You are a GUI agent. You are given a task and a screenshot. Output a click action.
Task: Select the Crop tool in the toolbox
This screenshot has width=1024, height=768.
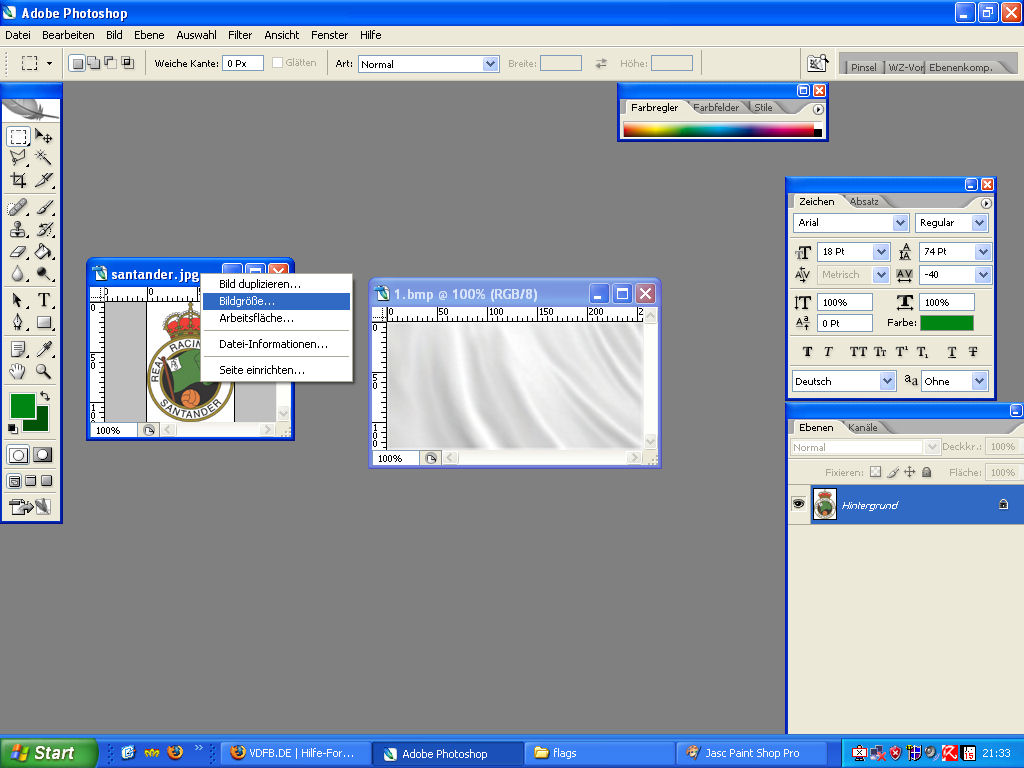18,181
